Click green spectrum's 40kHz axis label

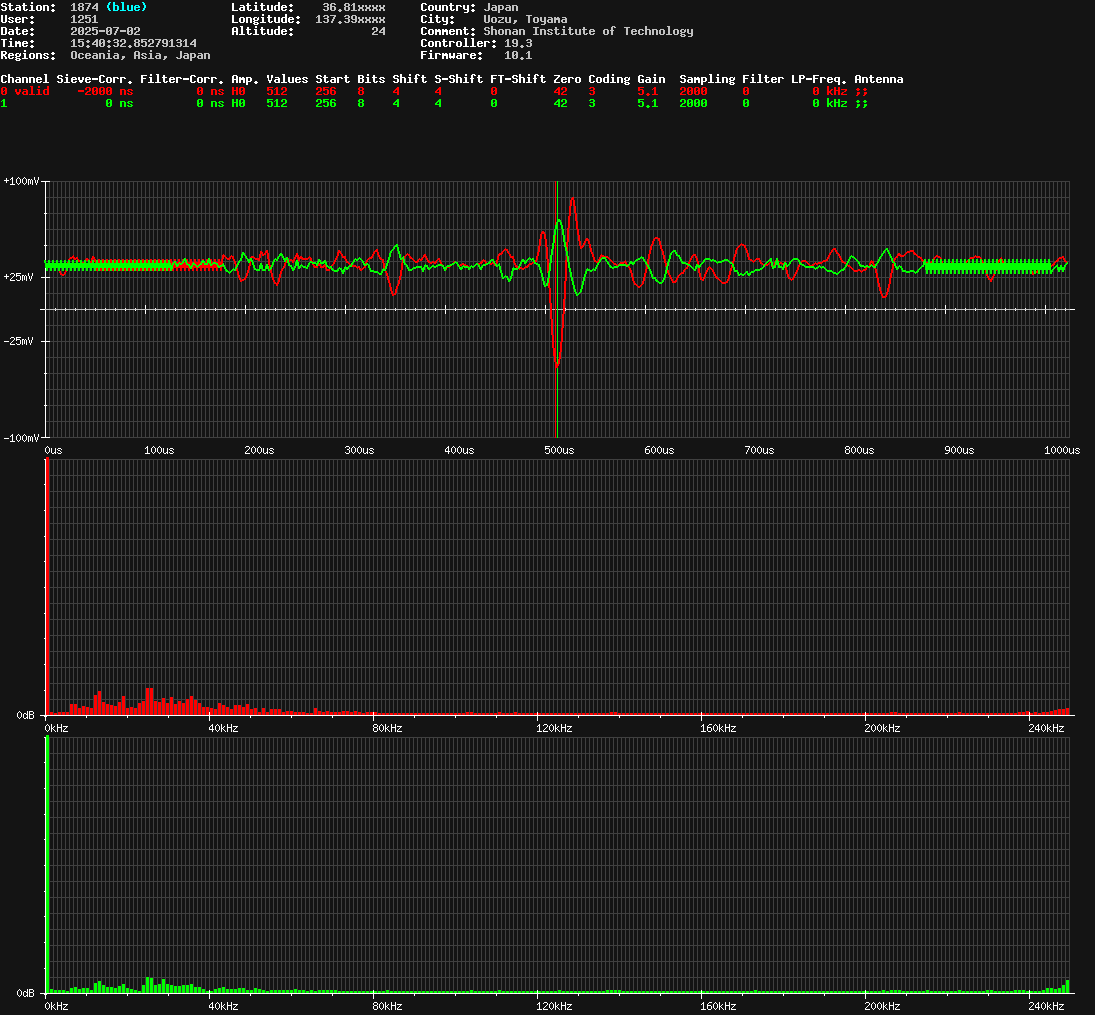point(223,1006)
